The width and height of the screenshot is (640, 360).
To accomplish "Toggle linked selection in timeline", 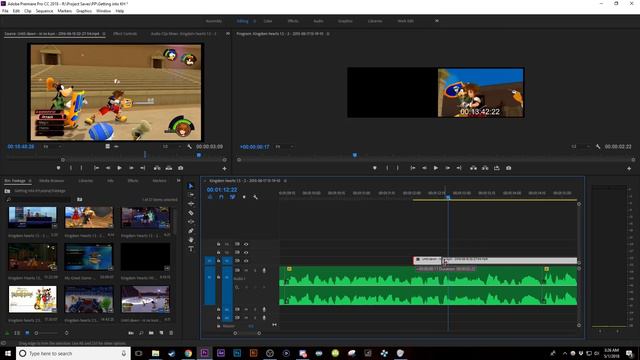I will pos(232,197).
